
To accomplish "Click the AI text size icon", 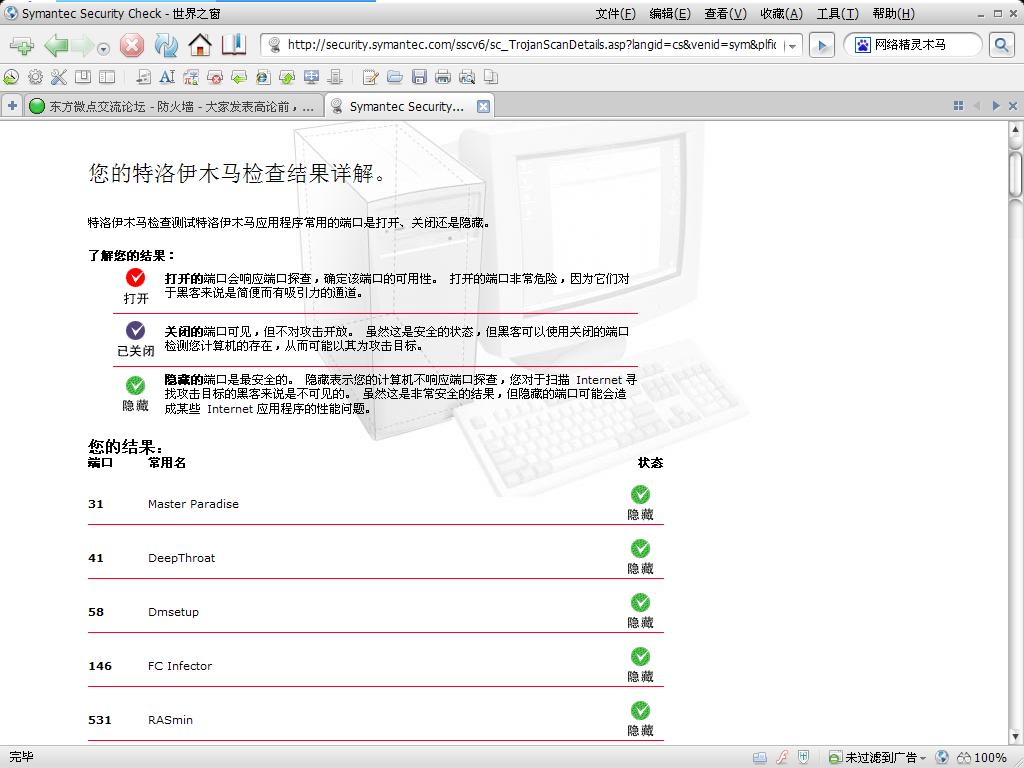I will point(167,77).
